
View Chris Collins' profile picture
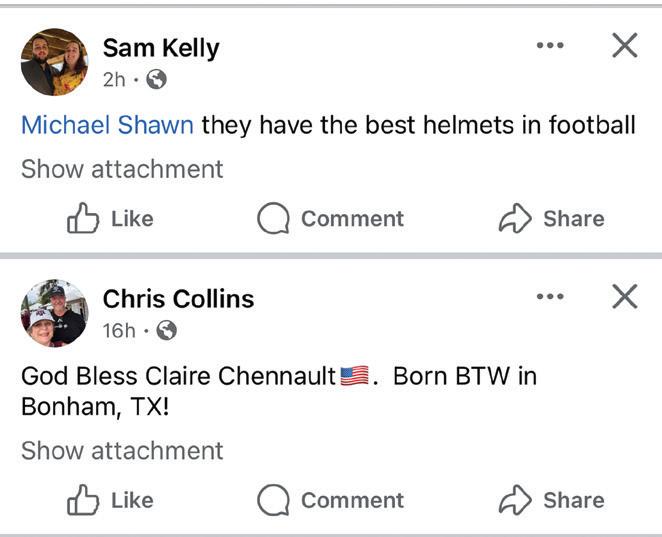(54, 313)
